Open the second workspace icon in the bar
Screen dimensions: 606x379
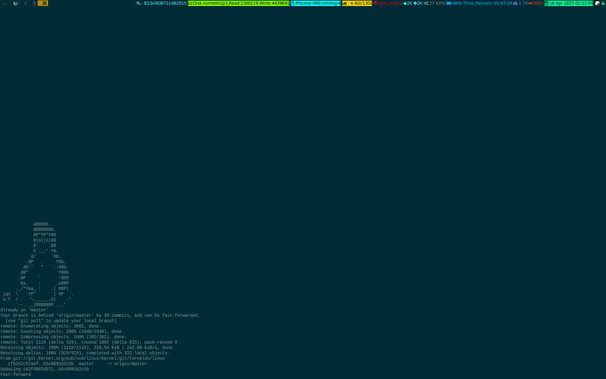point(15,3)
